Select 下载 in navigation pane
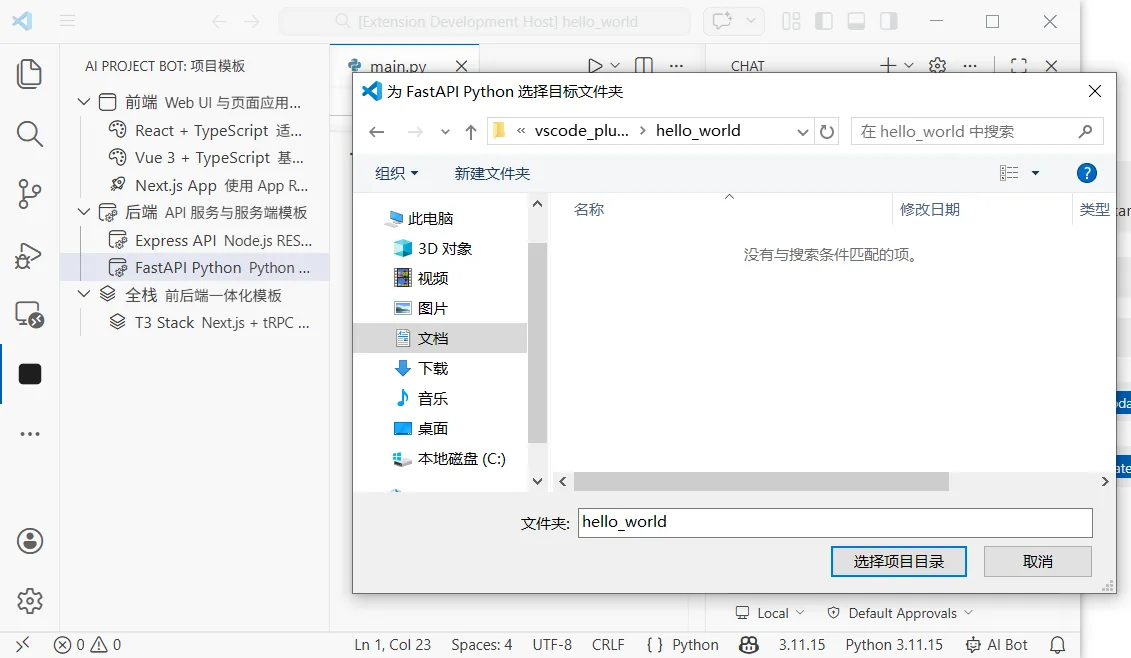The width and height of the screenshot is (1131, 658). coord(440,368)
